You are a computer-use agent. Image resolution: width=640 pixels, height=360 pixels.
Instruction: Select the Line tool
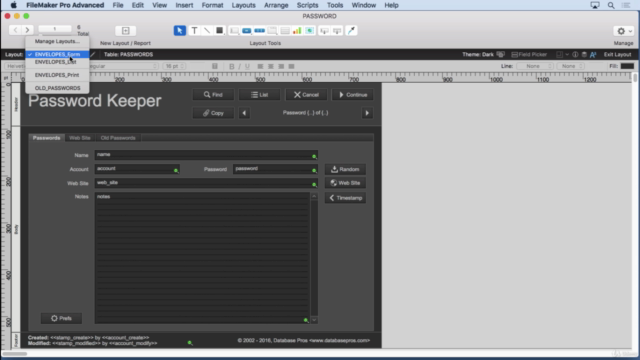tap(207, 31)
